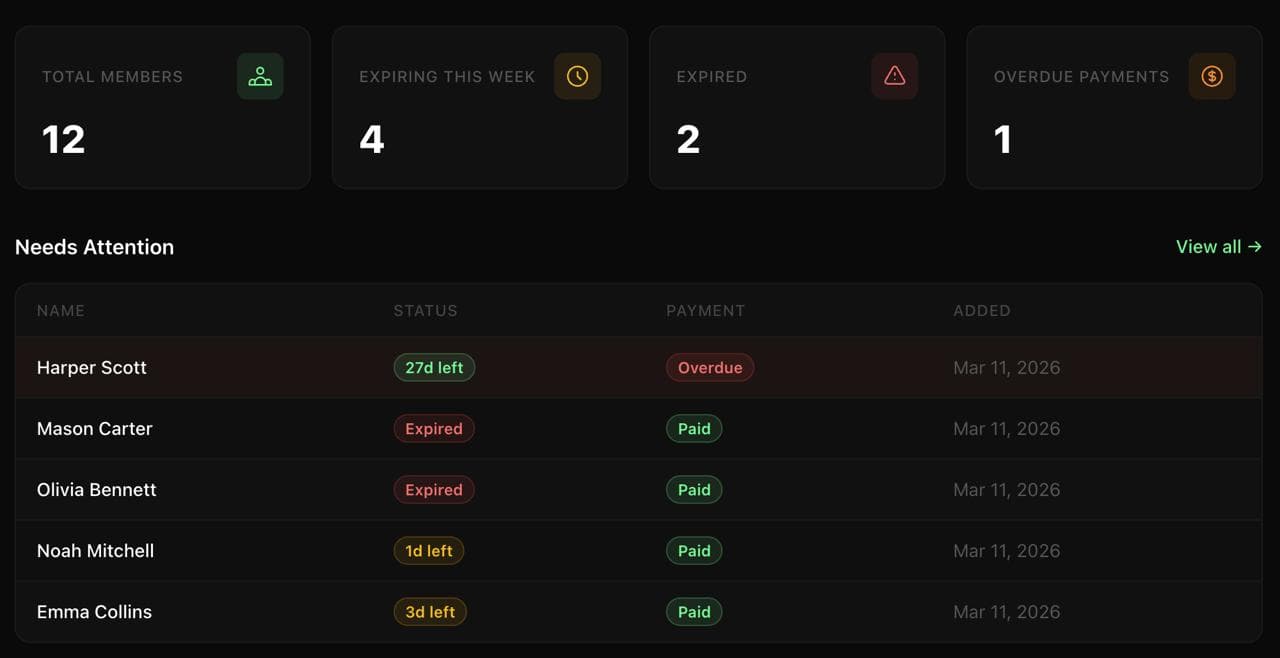The image size is (1280, 658).
Task: Click the 3d left badge for Emma Collins
Action: point(430,611)
